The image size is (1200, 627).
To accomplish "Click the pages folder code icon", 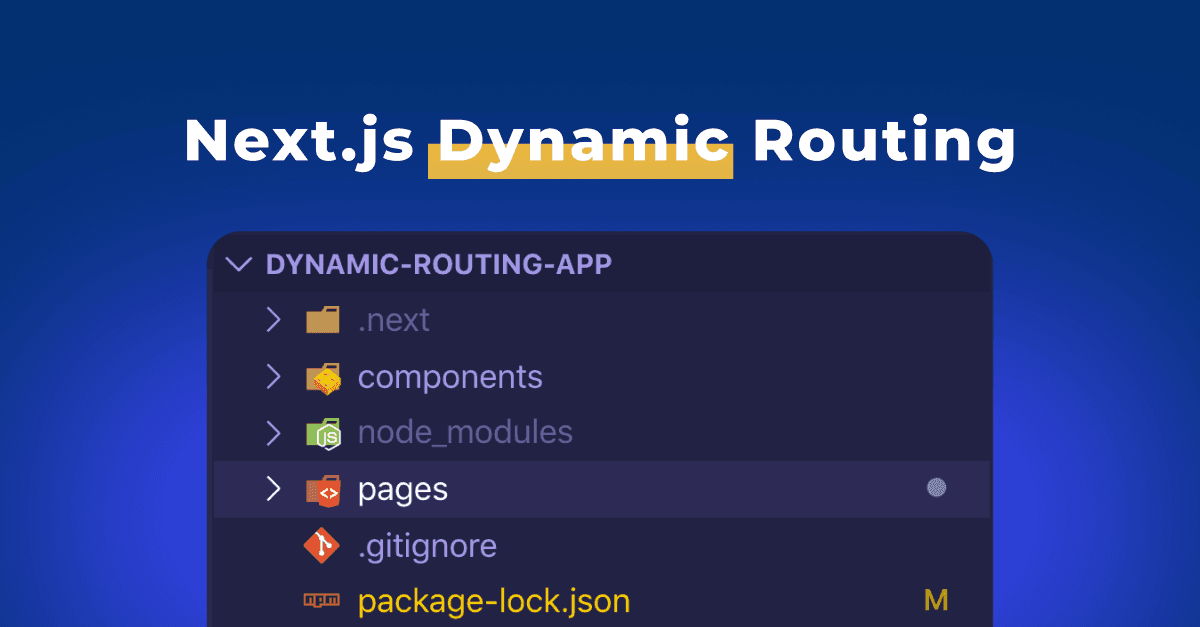I will (323, 489).
